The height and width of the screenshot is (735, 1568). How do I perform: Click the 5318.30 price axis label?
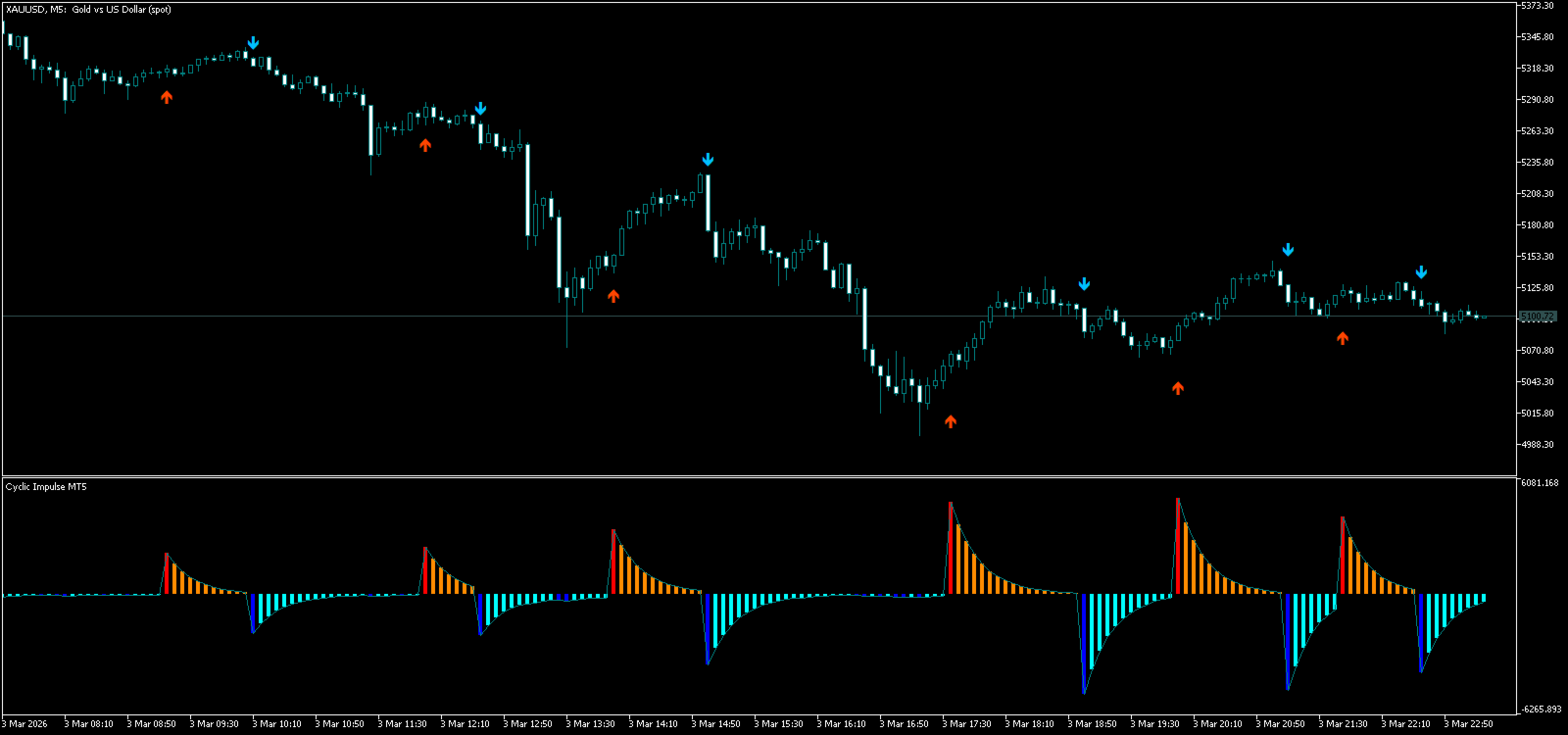click(1537, 69)
